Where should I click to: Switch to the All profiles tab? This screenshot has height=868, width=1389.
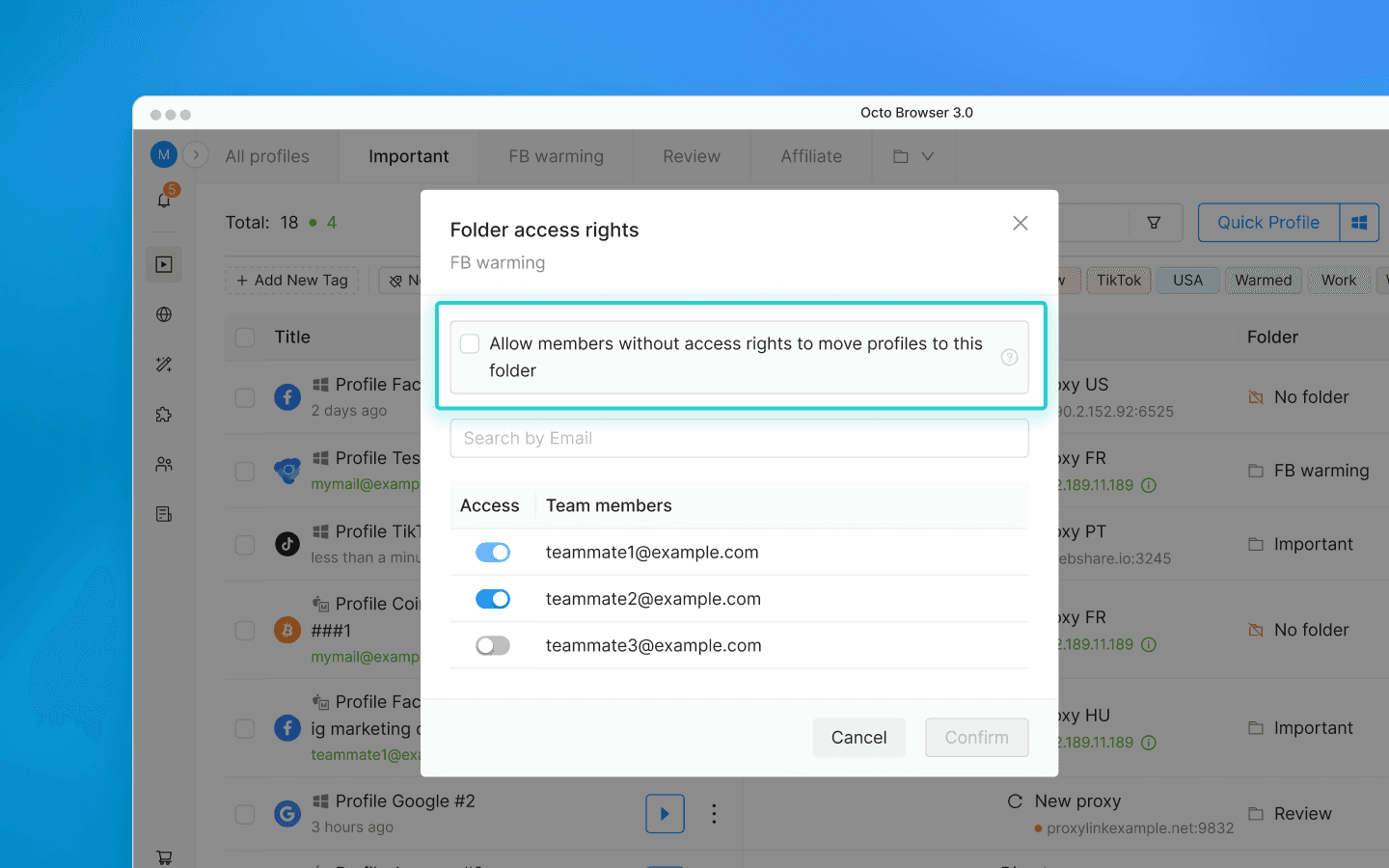click(267, 156)
